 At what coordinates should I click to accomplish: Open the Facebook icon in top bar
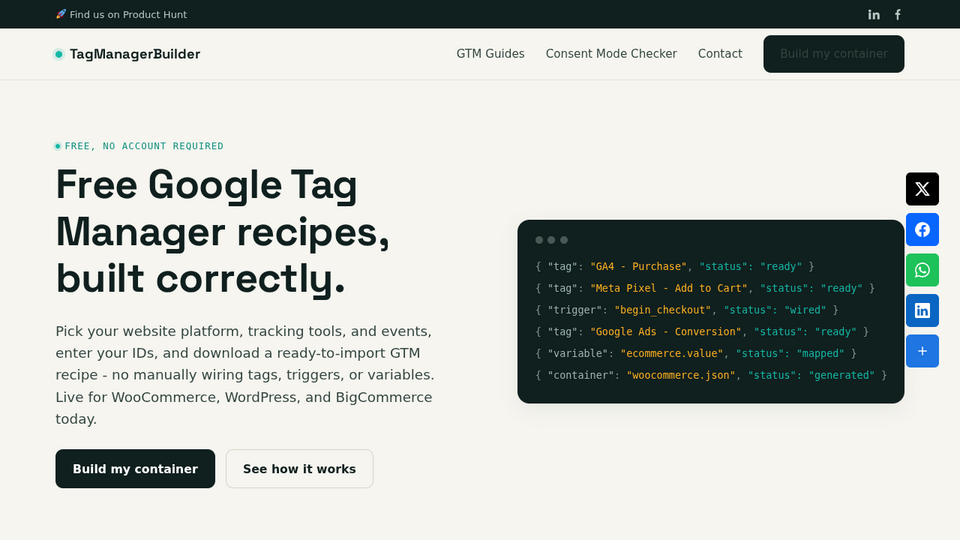click(898, 15)
